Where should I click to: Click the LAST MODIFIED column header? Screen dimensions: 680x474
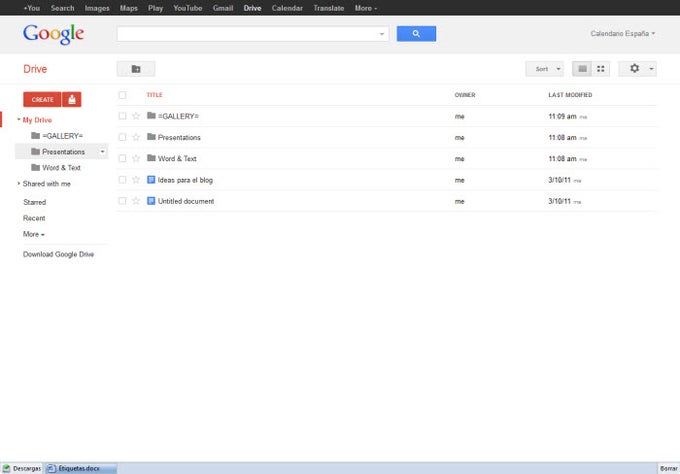570,95
